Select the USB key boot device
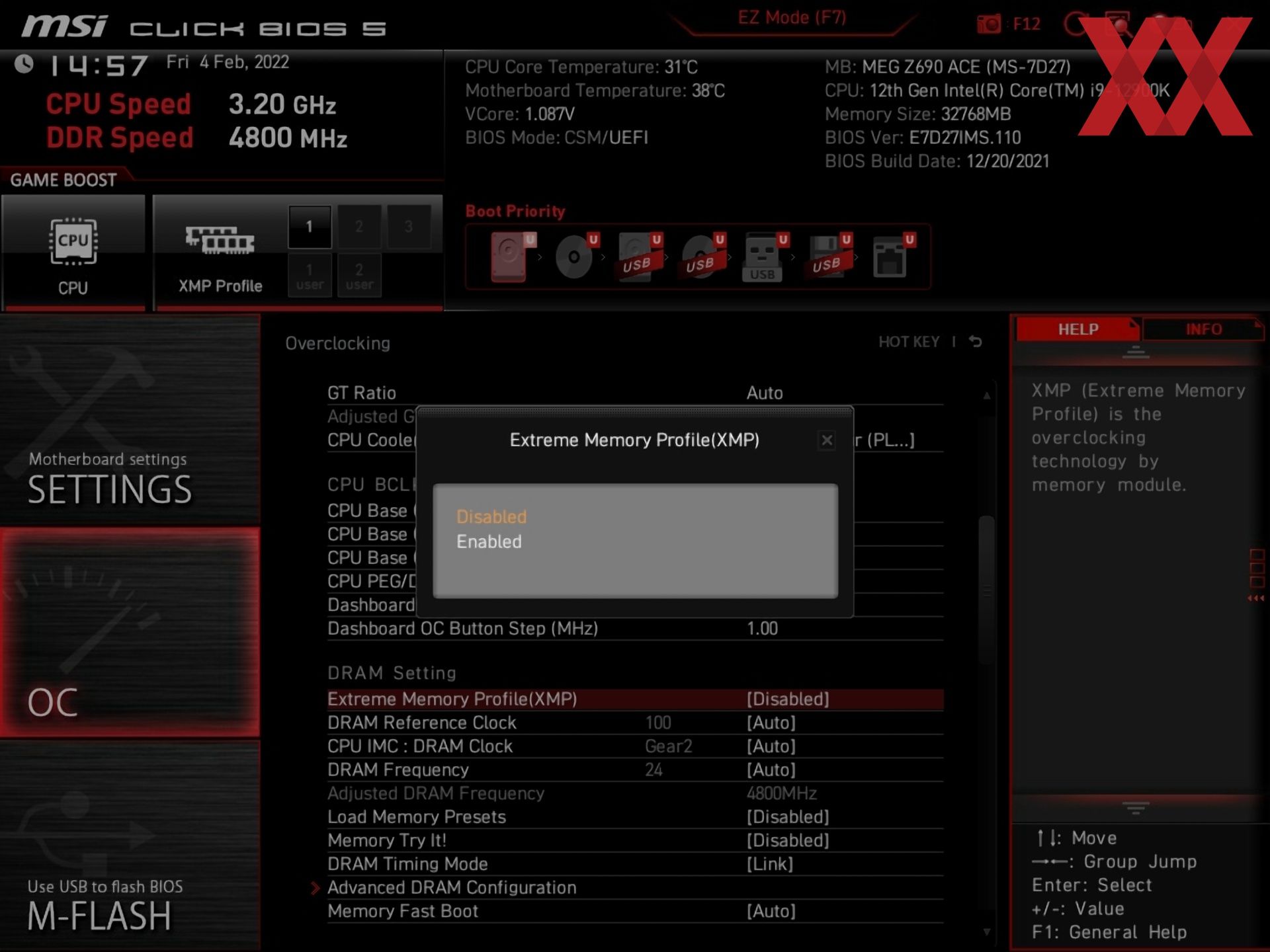This screenshot has height=952, width=1270. (x=765, y=257)
